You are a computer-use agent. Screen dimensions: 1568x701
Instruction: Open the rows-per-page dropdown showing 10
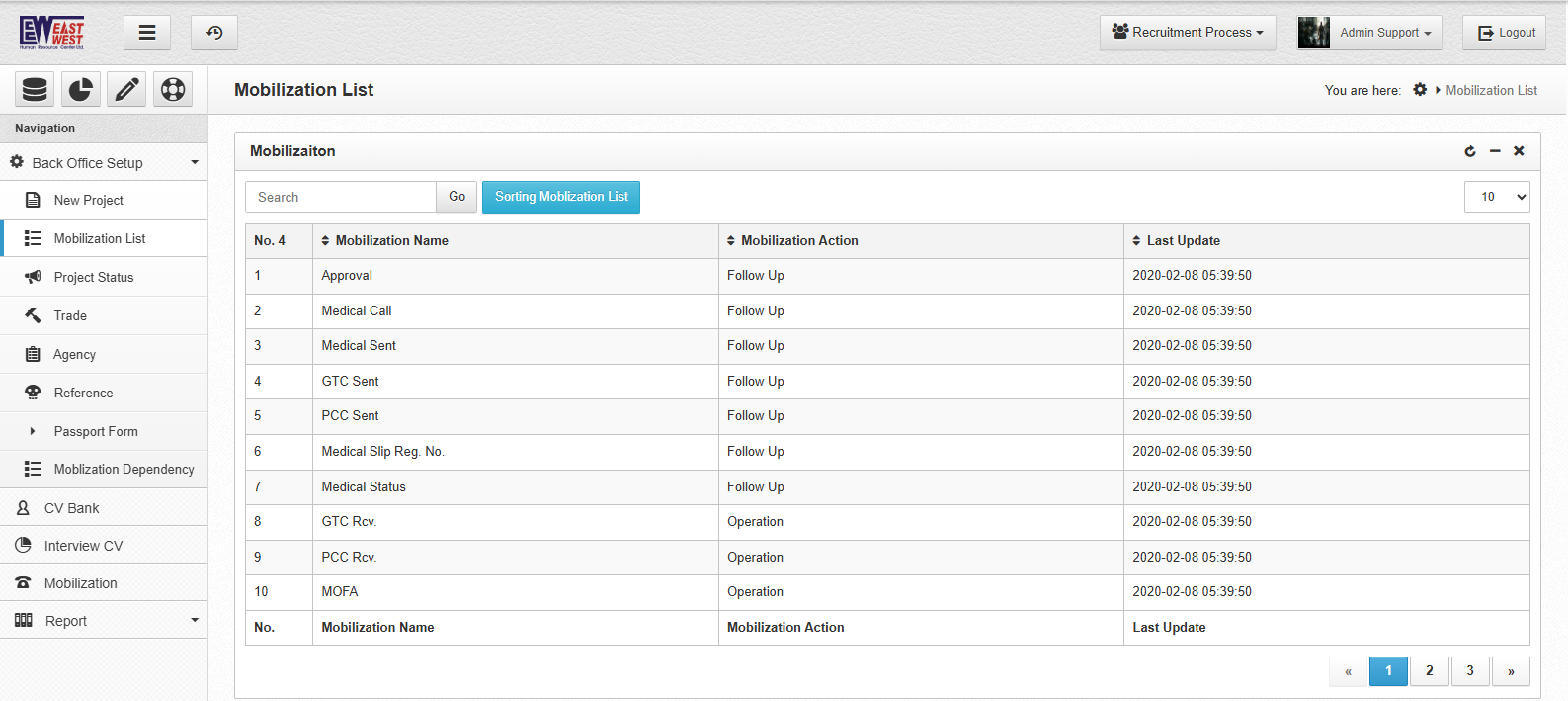click(x=1497, y=197)
